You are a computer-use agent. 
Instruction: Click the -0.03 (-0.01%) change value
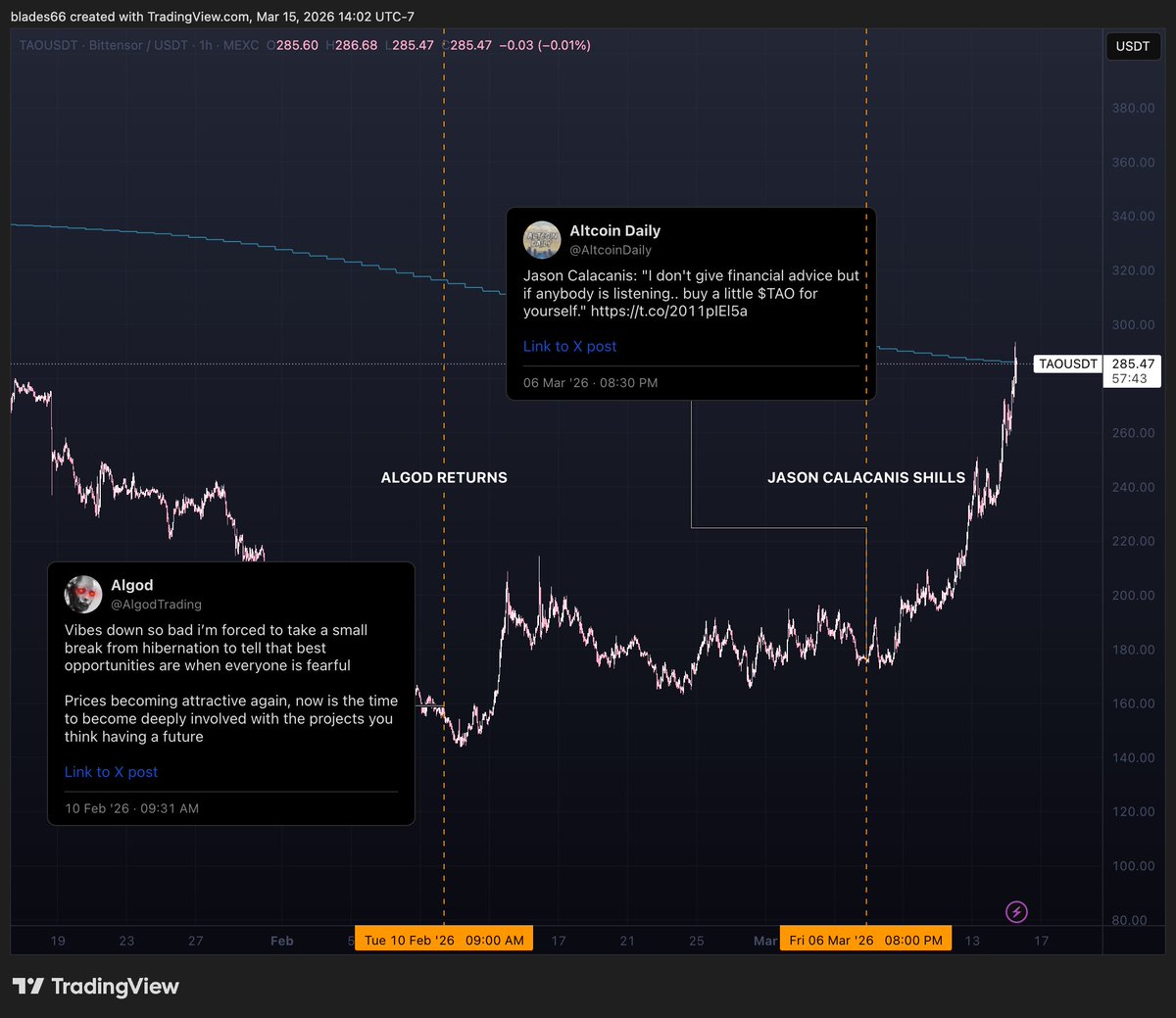pos(545,45)
